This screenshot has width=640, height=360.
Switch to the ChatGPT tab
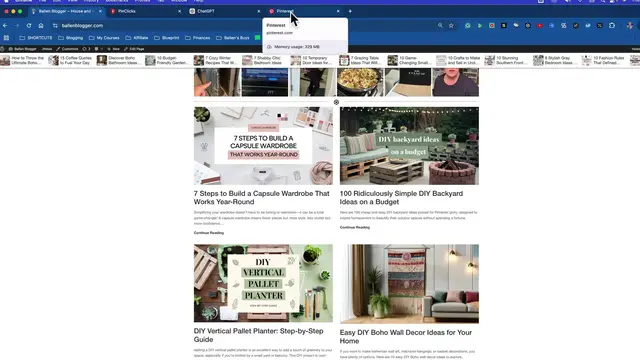click(224, 11)
